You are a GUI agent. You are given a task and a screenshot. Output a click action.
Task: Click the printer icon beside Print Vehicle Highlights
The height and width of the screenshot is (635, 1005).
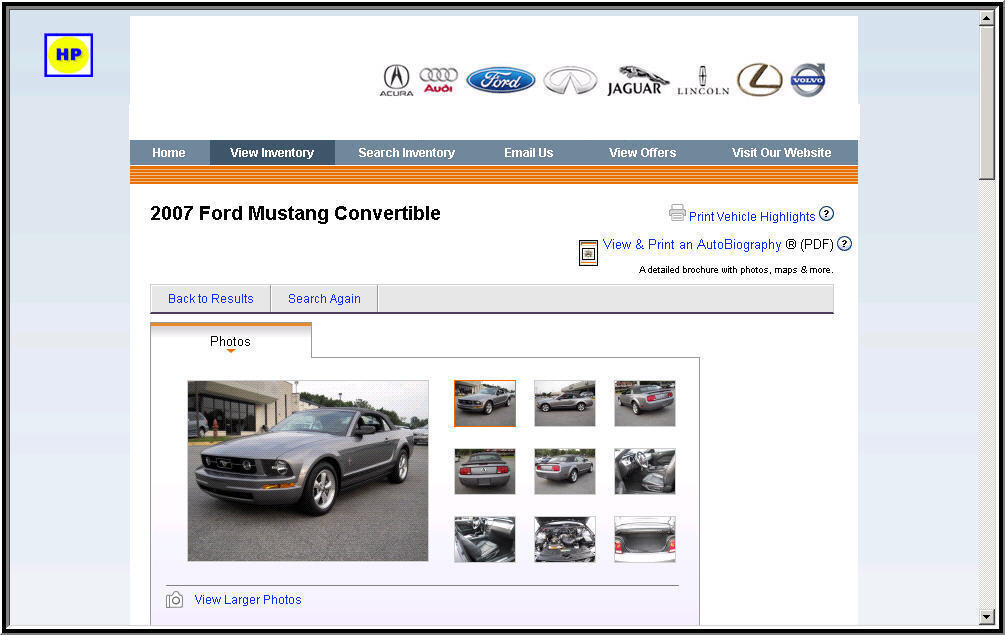(x=677, y=213)
